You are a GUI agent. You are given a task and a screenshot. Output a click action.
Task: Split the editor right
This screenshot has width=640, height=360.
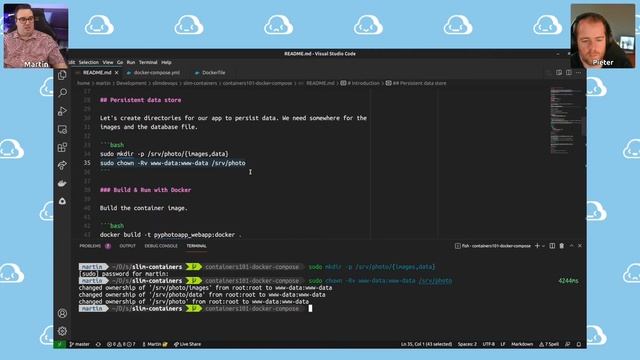(569, 73)
